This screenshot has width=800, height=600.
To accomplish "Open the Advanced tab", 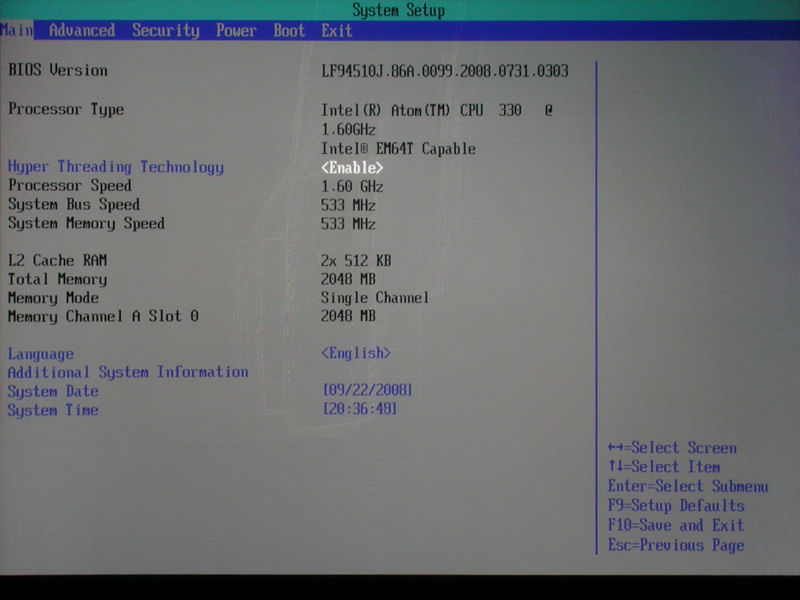I will pyautogui.click(x=82, y=31).
